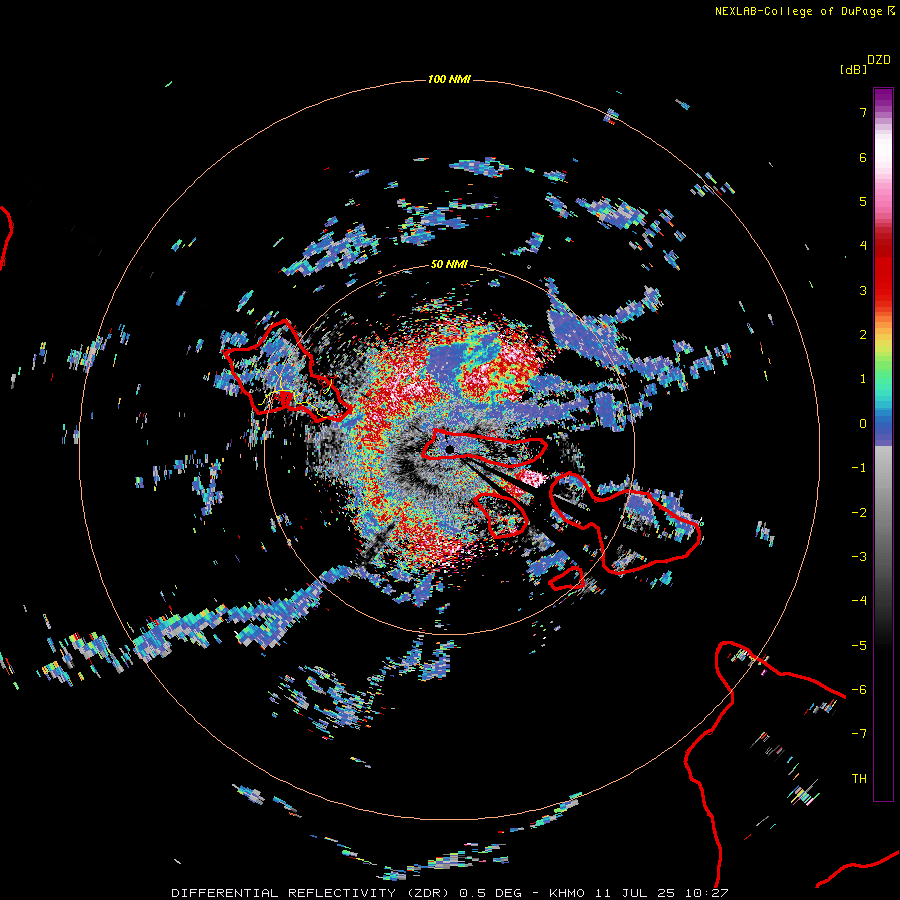Click the TH label at the scale bottom
This screenshot has width=900, height=900.
[859, 779]
